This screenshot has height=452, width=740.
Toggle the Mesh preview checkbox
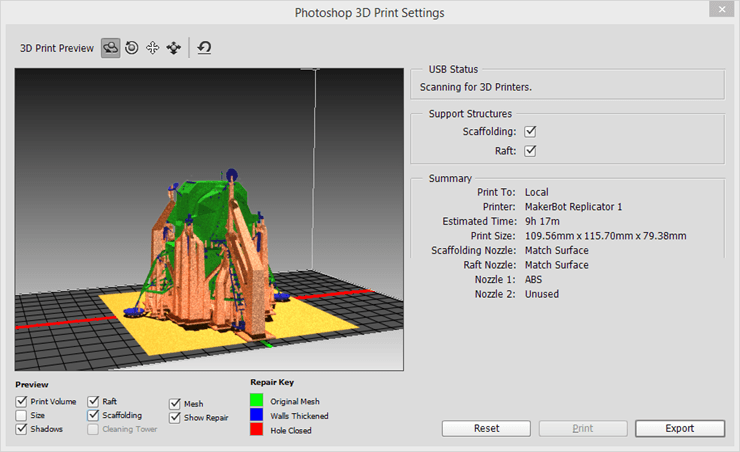tap(175, 404)
